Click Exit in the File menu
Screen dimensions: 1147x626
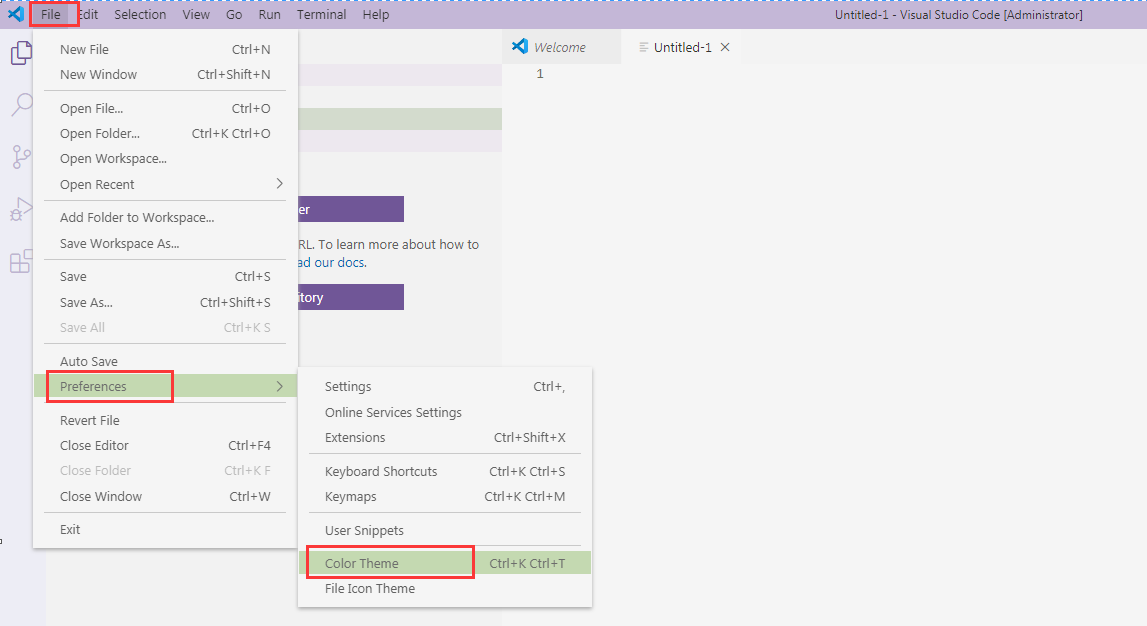tap(165, 529)
